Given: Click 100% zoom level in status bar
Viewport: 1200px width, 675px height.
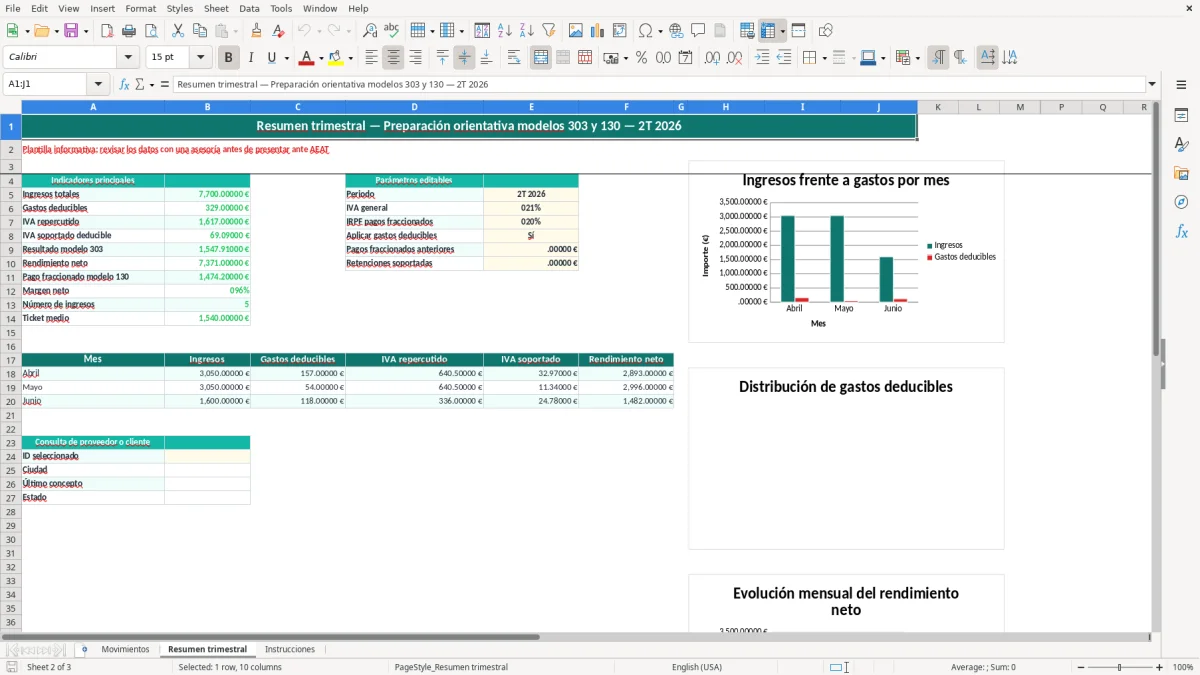Looking at the screenshot, I should [x=1183, y=667].
